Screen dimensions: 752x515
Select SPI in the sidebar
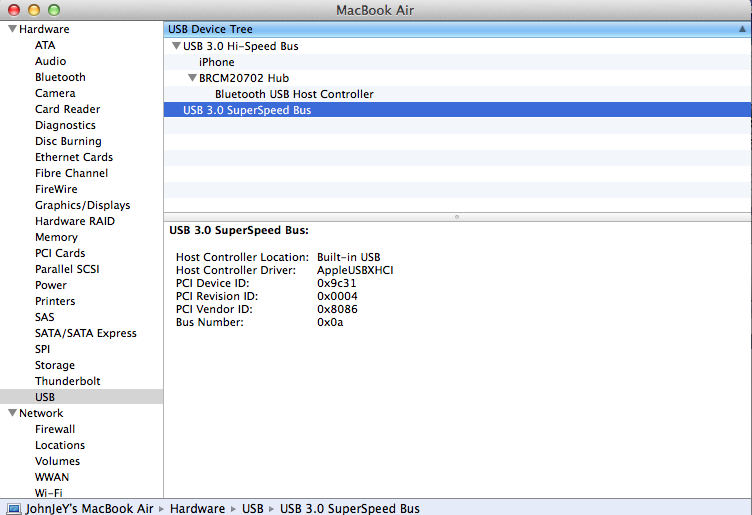point(42,349)
